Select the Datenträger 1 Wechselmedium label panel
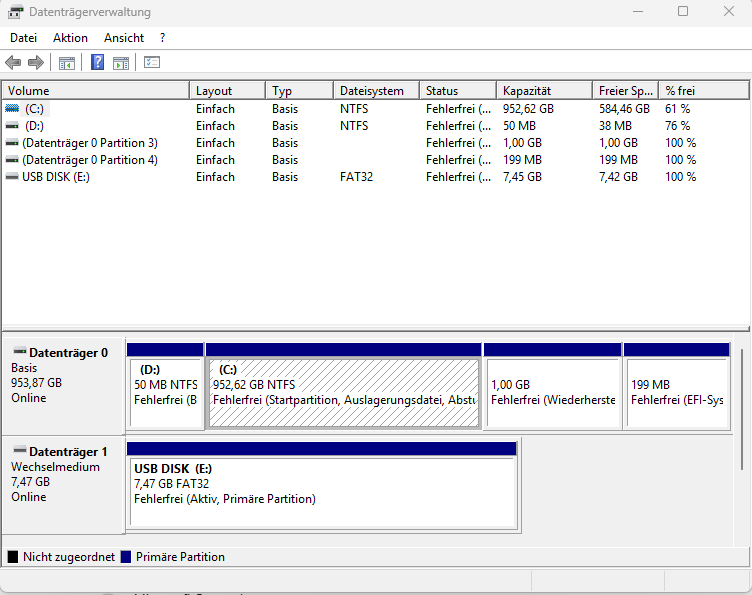 pyautogui.click(x=63, y=485)
